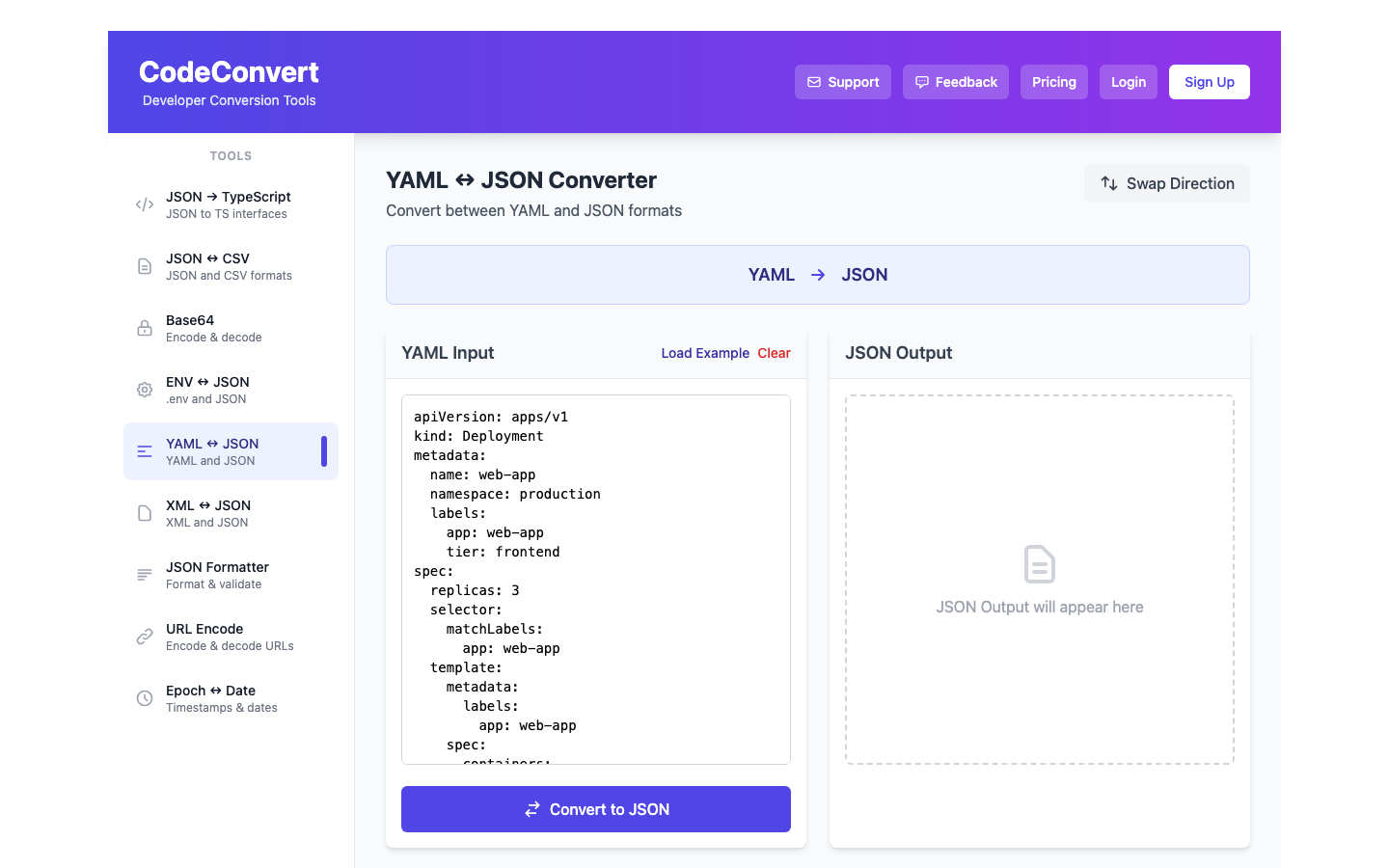Toggle the YAML → JSON direction banner
Image resolution: width=1389 pixels, height=868 pixels.
pyautogui.click(x=817, y=274)
